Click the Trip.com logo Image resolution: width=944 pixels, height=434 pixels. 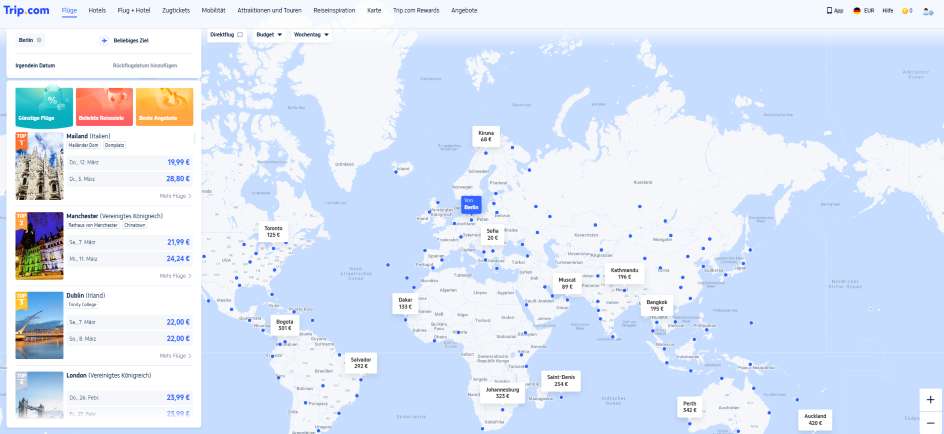pos(28,10)
